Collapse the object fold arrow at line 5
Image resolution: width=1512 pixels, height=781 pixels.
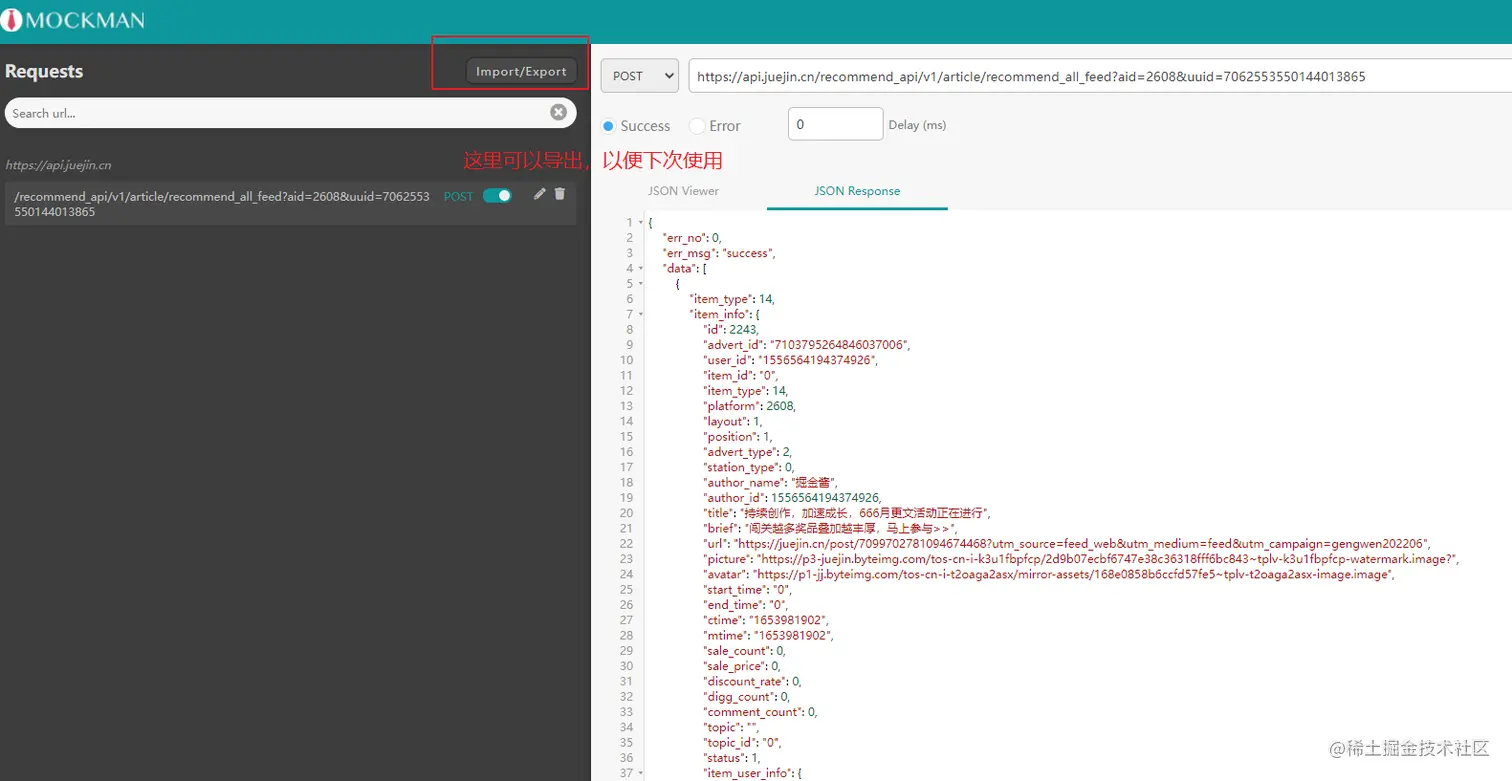click(x=641, y=283)
